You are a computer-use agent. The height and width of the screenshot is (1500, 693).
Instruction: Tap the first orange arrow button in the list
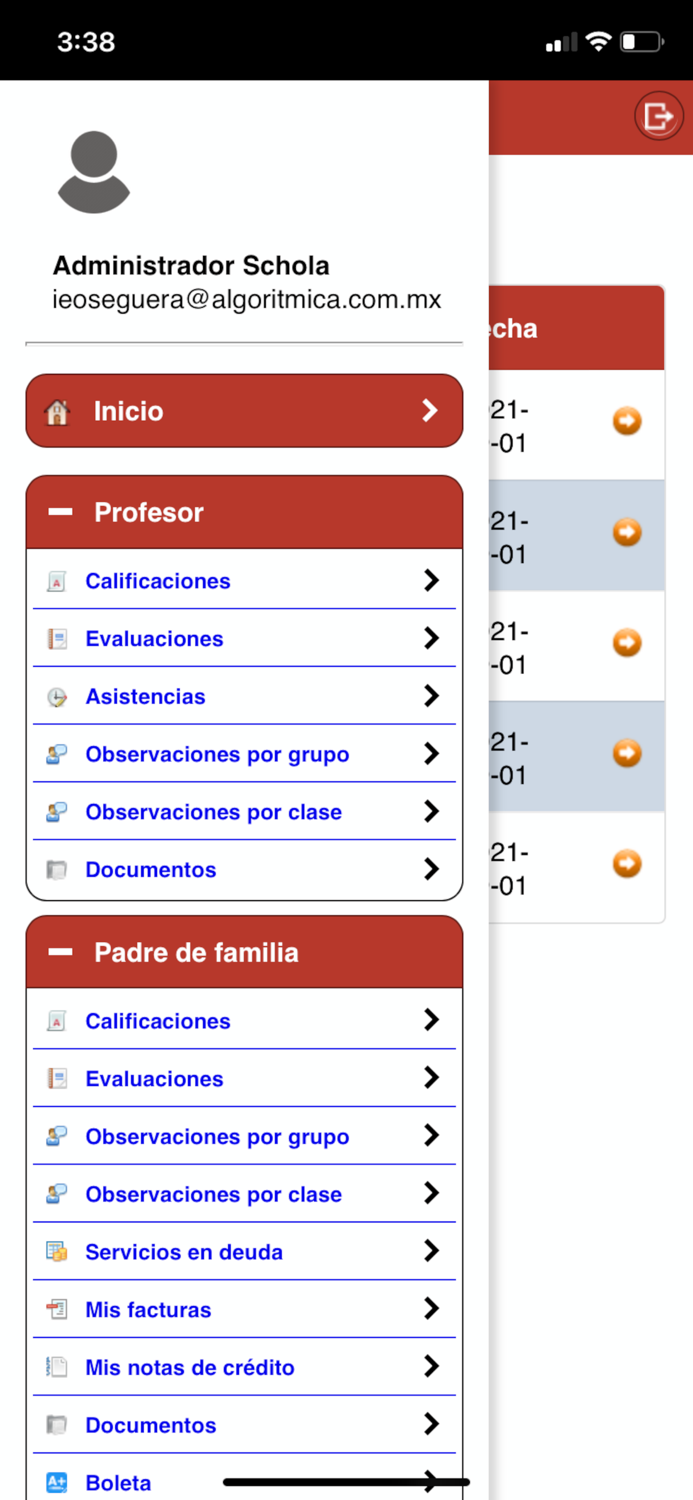pyautogui.click(x=626, y=421)
